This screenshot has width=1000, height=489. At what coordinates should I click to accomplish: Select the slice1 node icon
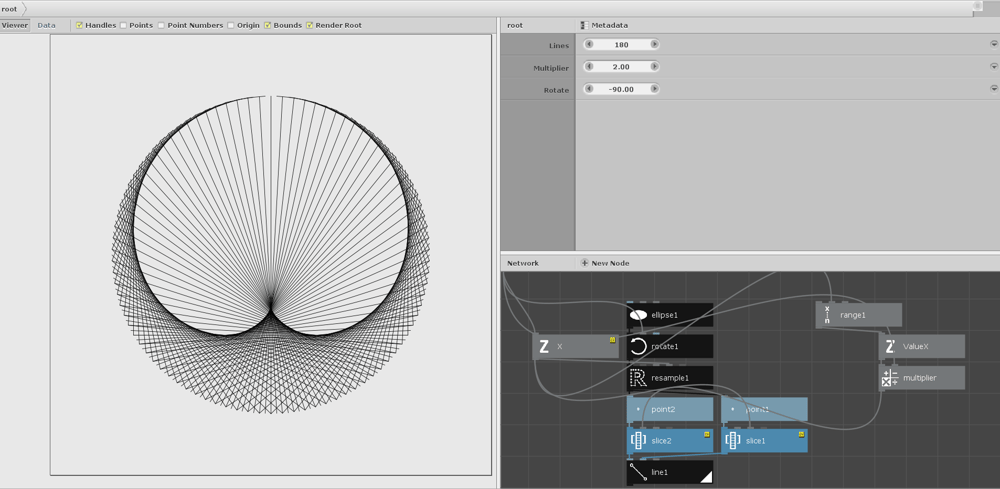(x=732, y=440)
